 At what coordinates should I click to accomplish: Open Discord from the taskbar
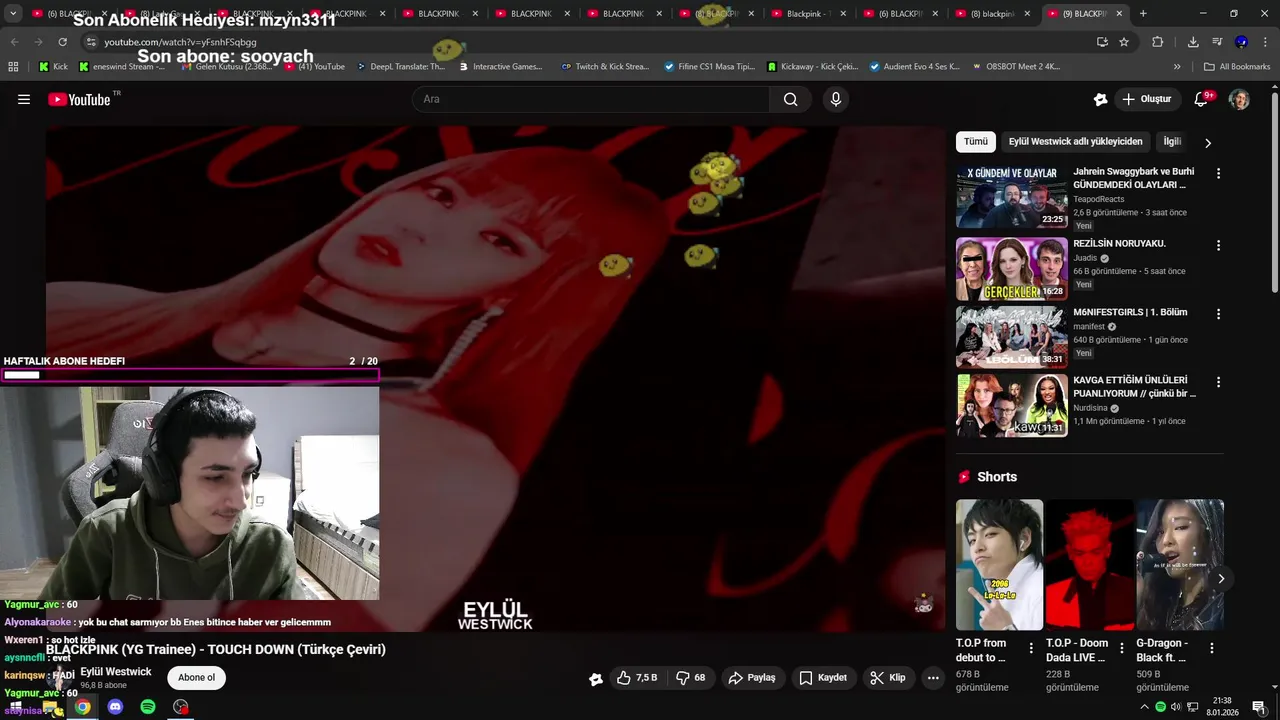pos(115,707)
